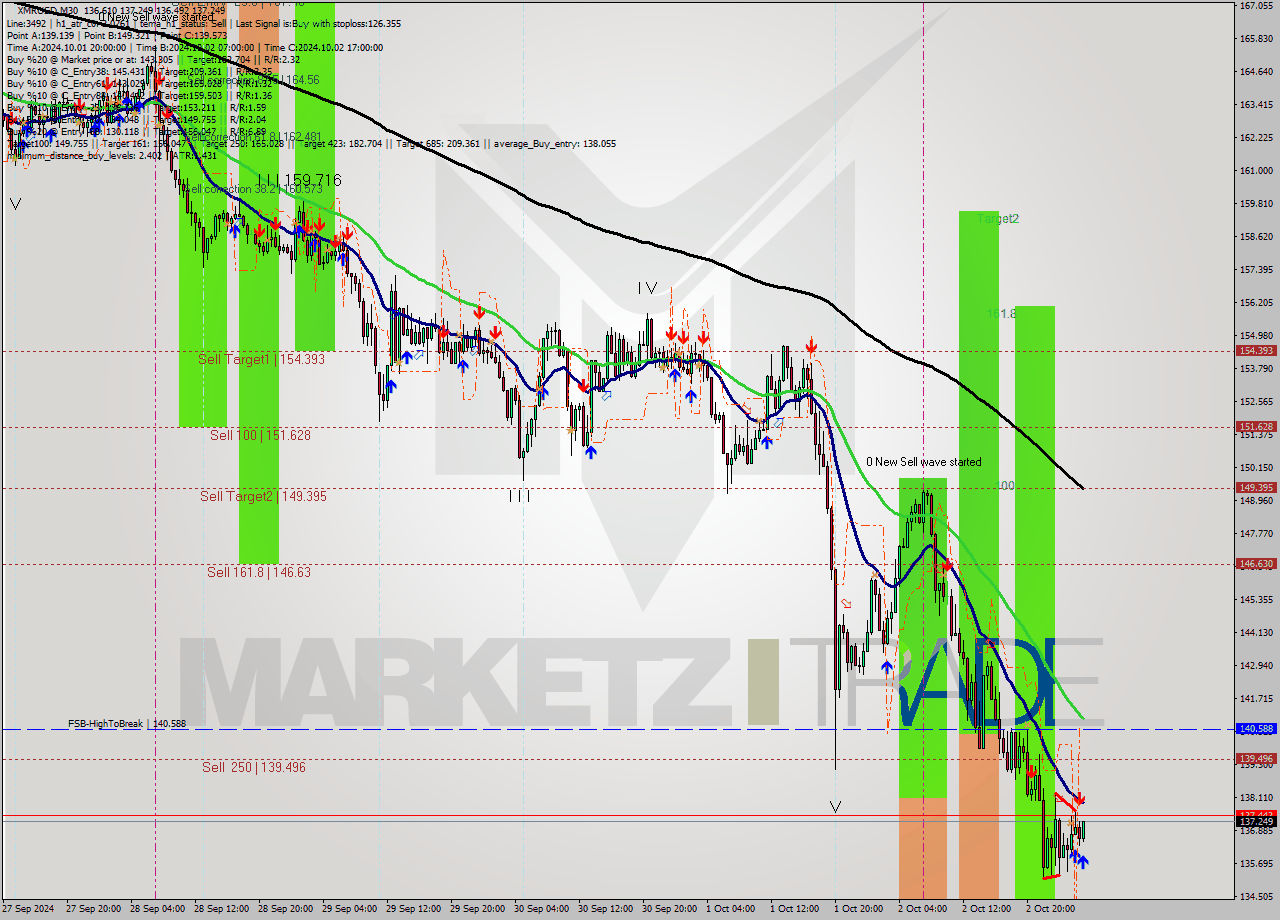The width and height of the screenshot is (1280, 920).
Task: Click the blue 140.588 tag on the price axis
Action: pyautogui.click(x=1256, y=729)
